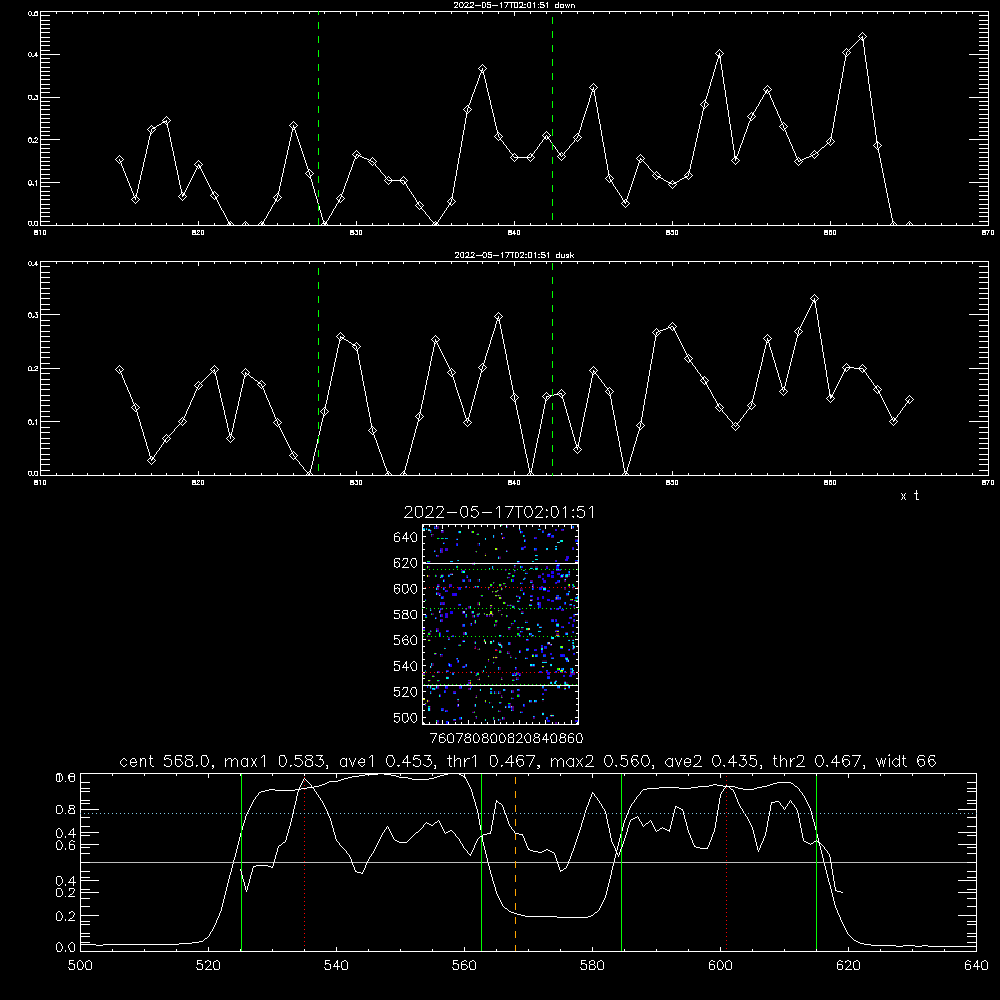Click the first diamond data point in dawn plot
1000x1000 pixels.
point(119,159)
